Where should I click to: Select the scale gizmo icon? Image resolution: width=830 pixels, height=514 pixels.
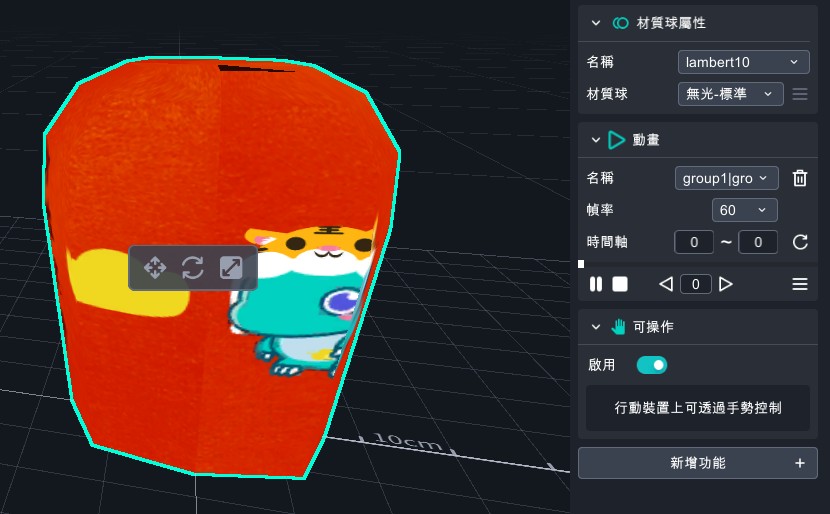231,268
